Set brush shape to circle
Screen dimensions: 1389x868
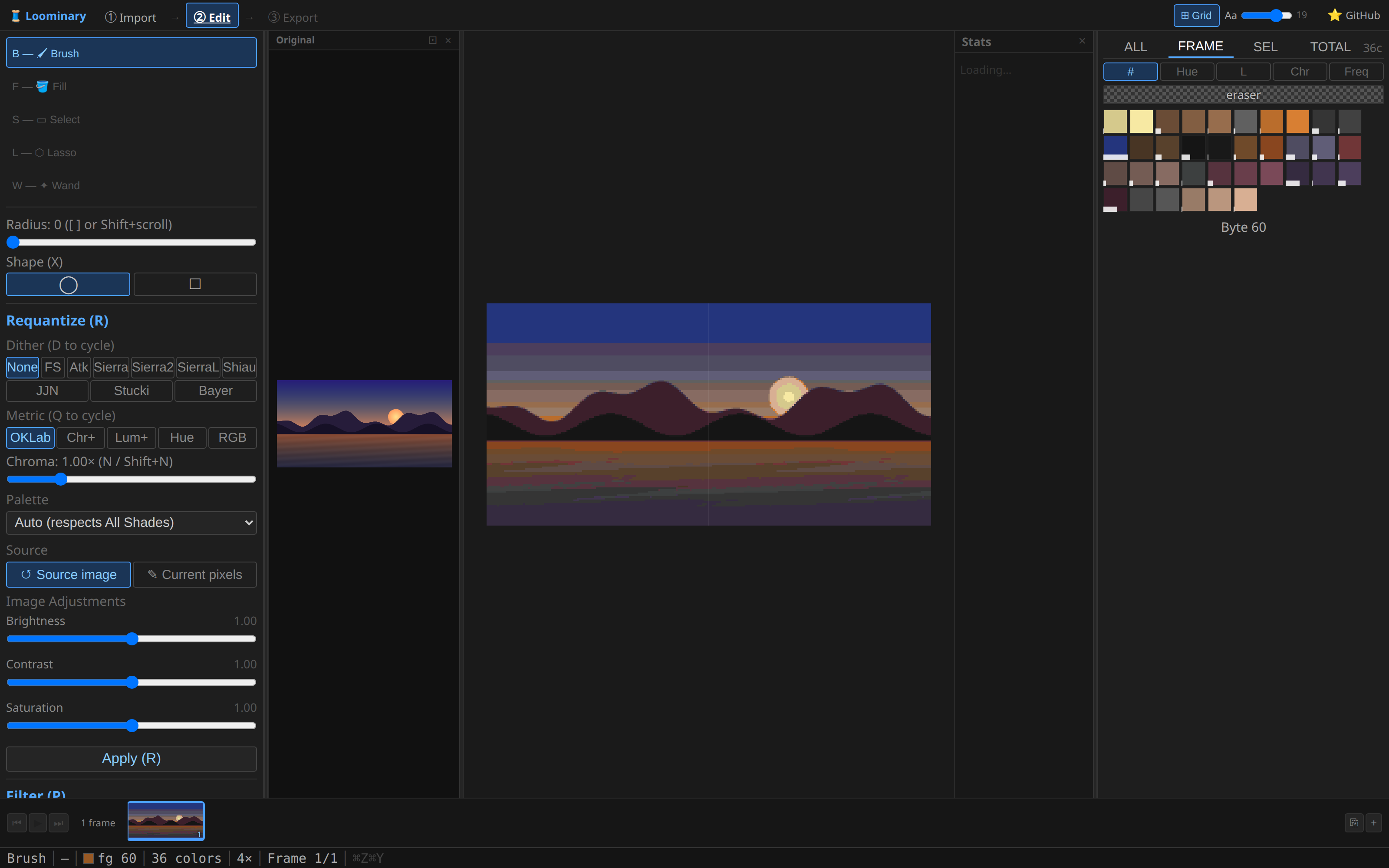tap(68, 284)
